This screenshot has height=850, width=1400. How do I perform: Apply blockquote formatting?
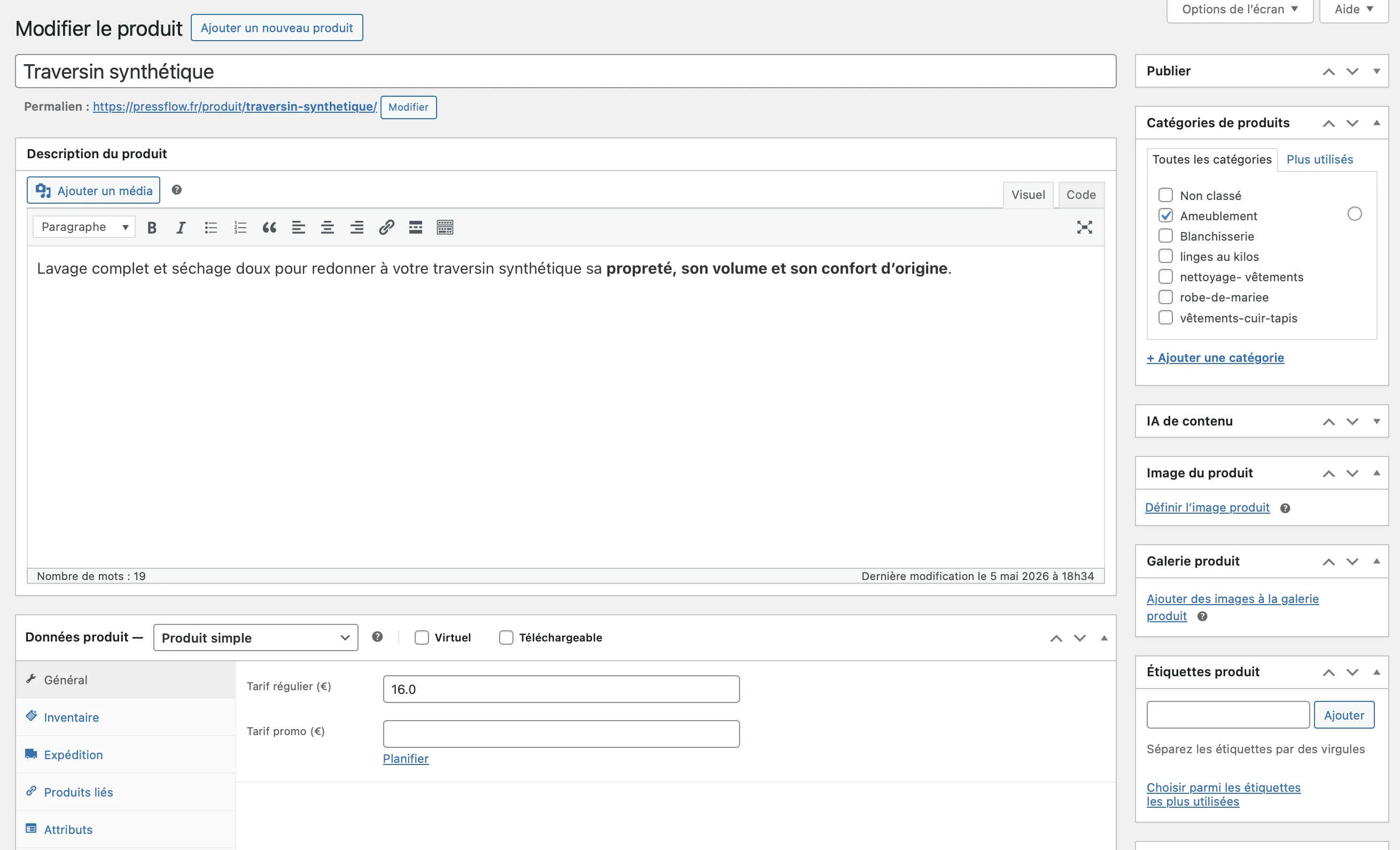click(269, 227)
